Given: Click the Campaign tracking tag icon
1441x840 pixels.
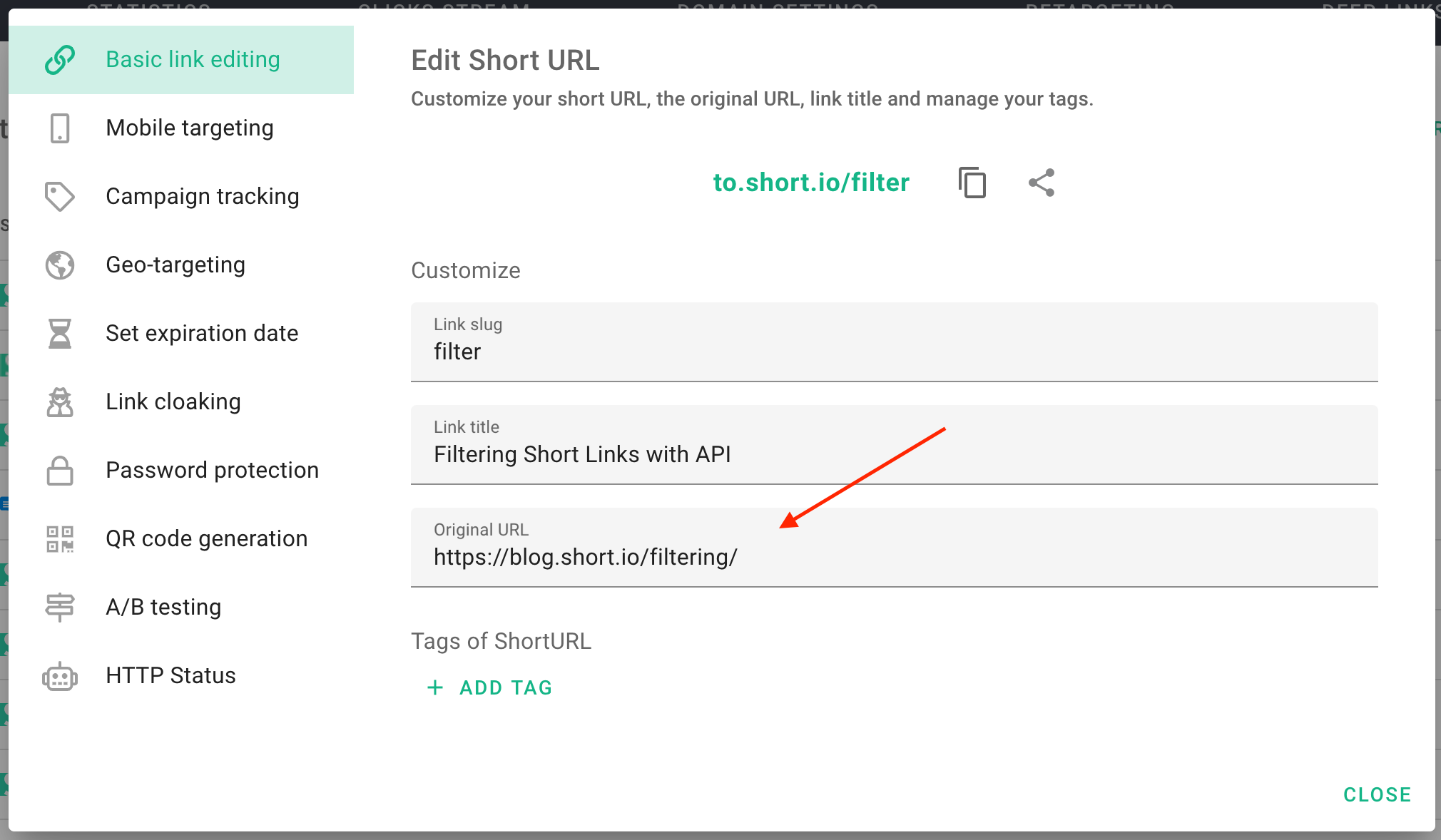Looking at the screenshot, I should coord(60,197).
